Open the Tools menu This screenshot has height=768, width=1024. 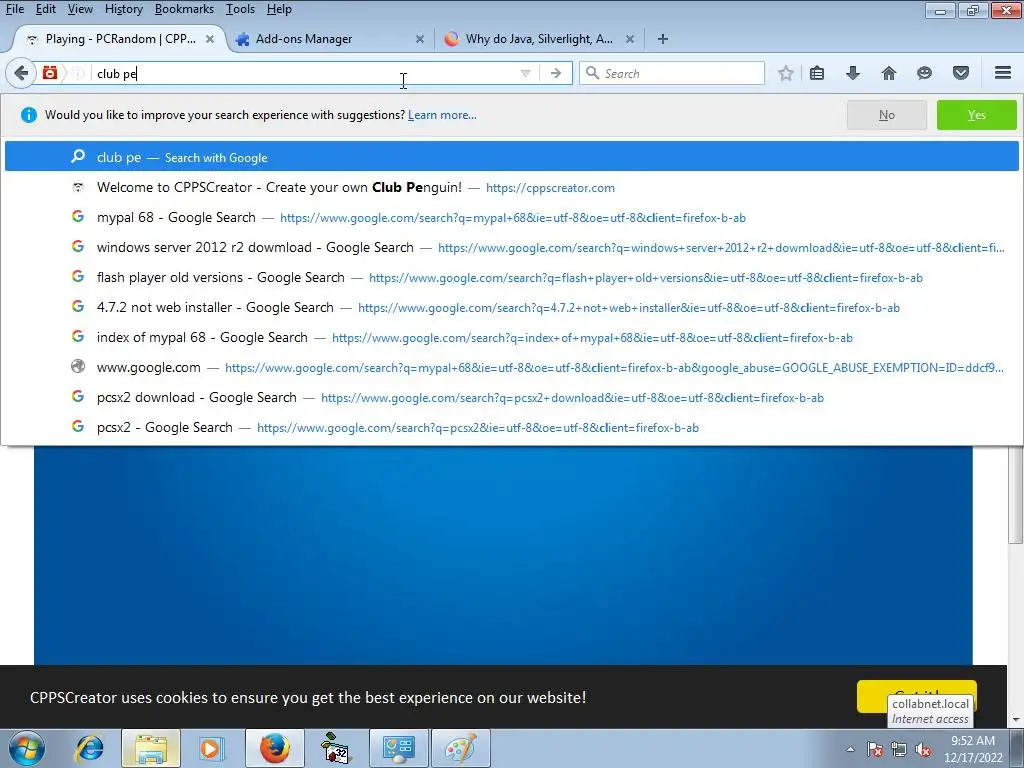coord(240,9)
